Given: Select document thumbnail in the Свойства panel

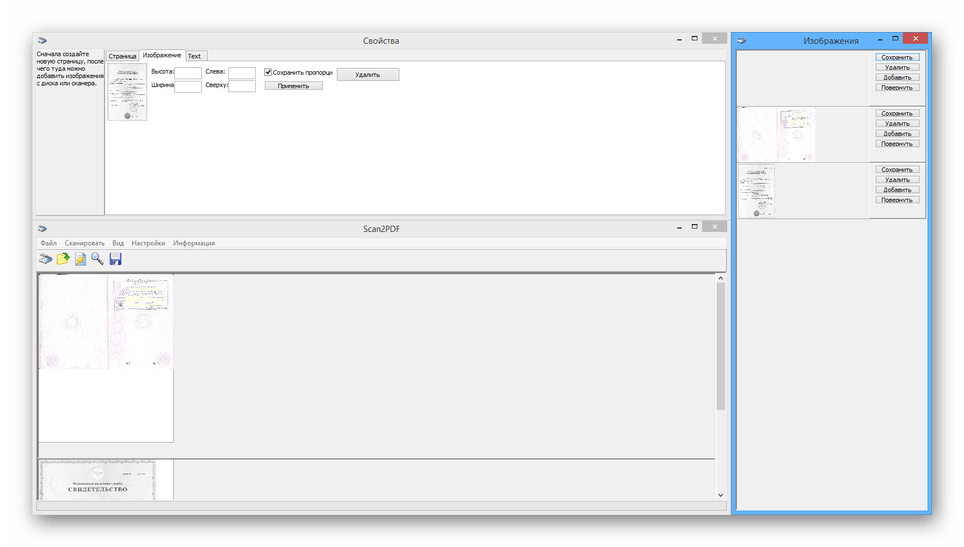Looking at the screenshot, I should tap(127, 93).
